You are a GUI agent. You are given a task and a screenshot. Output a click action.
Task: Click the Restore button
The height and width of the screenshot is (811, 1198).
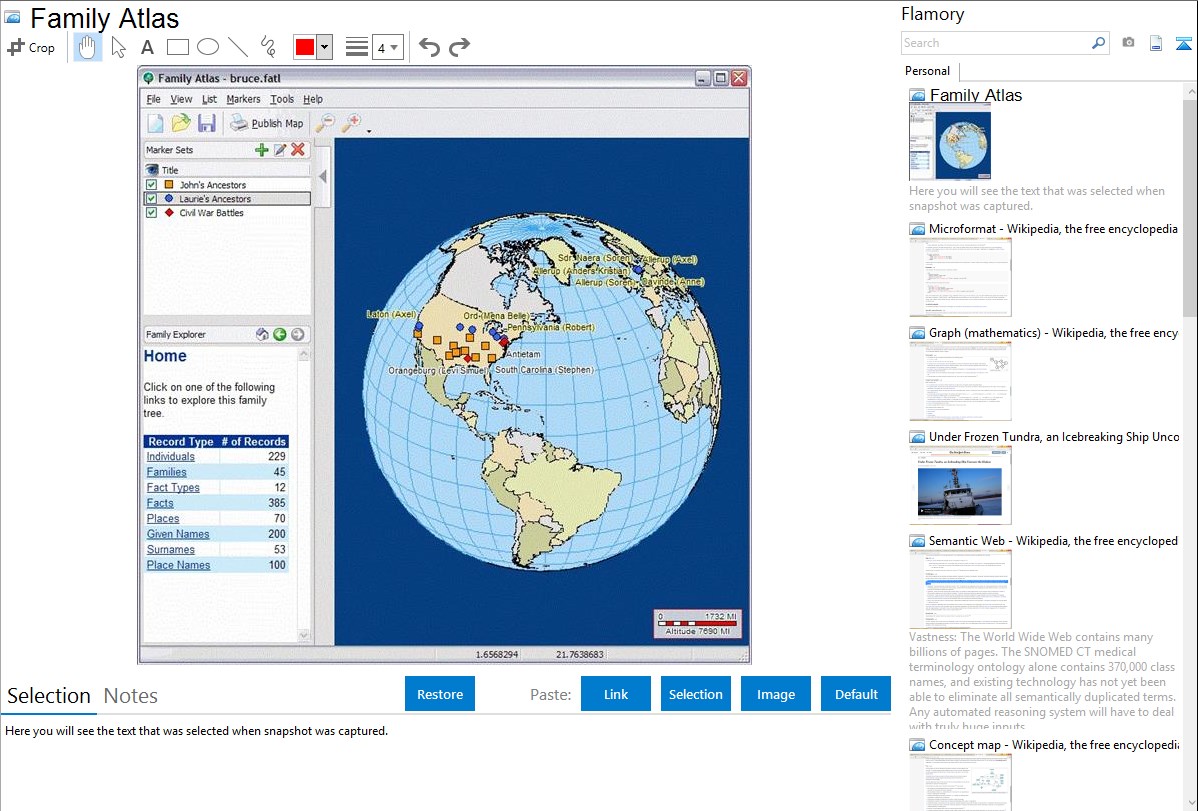440,694
